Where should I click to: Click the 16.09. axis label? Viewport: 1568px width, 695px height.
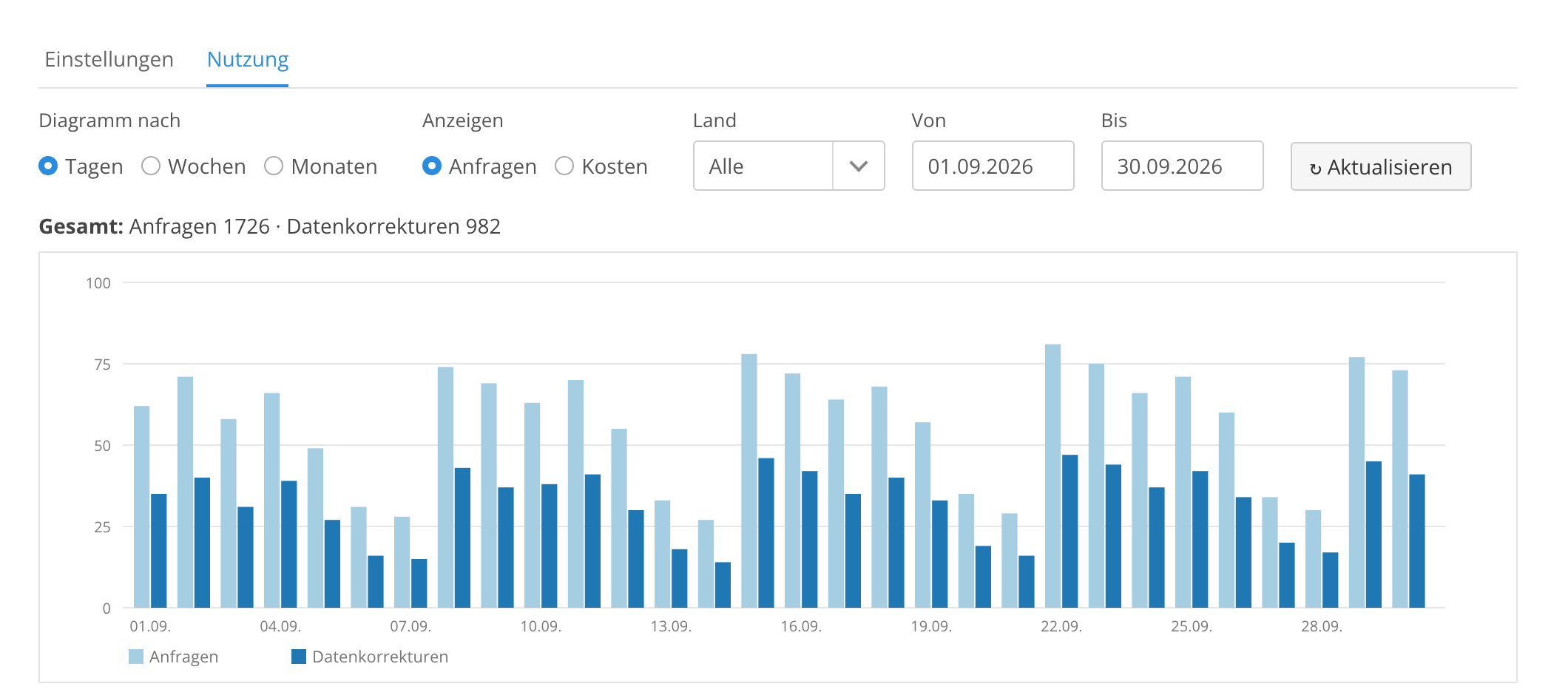(x=801, y=626)
